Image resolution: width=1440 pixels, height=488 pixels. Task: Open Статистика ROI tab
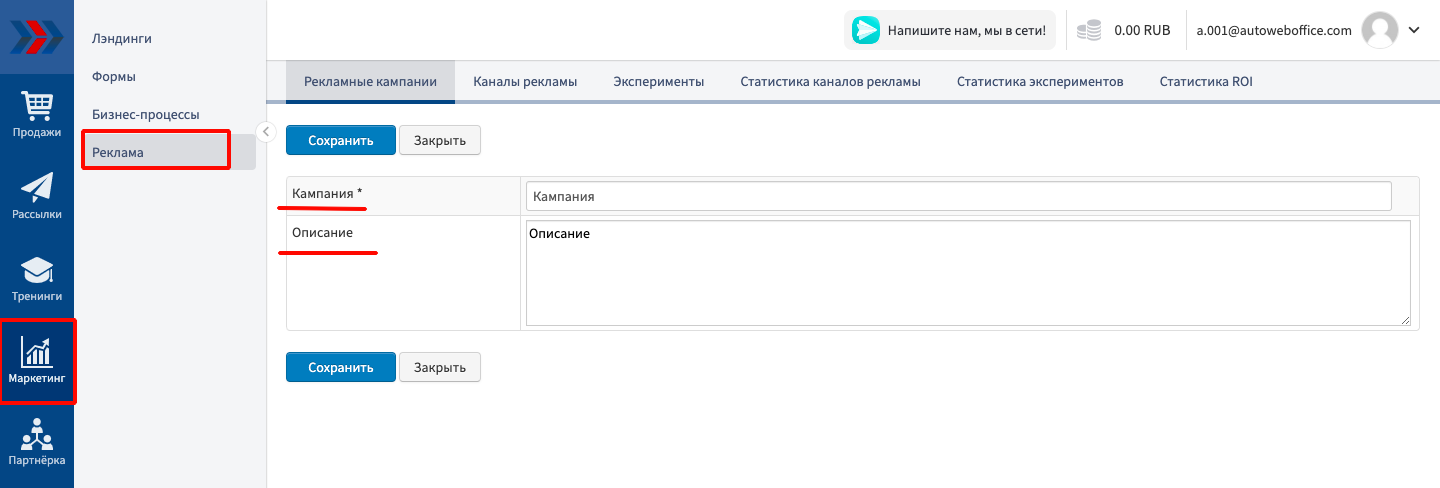1205,82
